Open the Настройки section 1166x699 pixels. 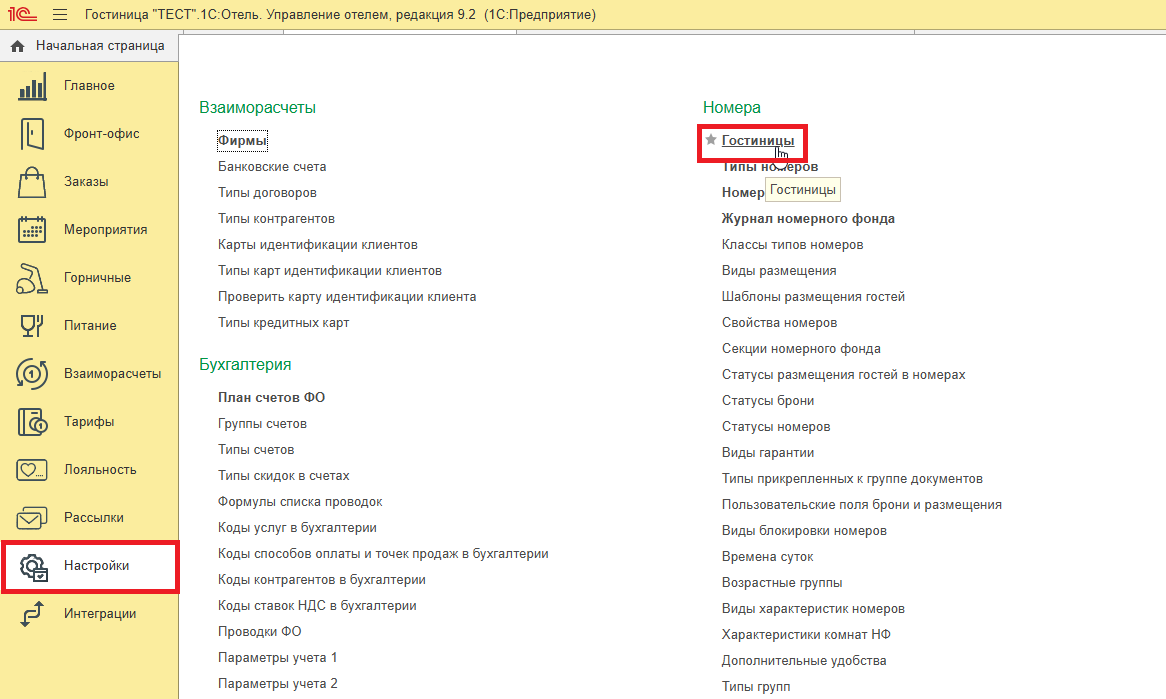tap(89, 566)
